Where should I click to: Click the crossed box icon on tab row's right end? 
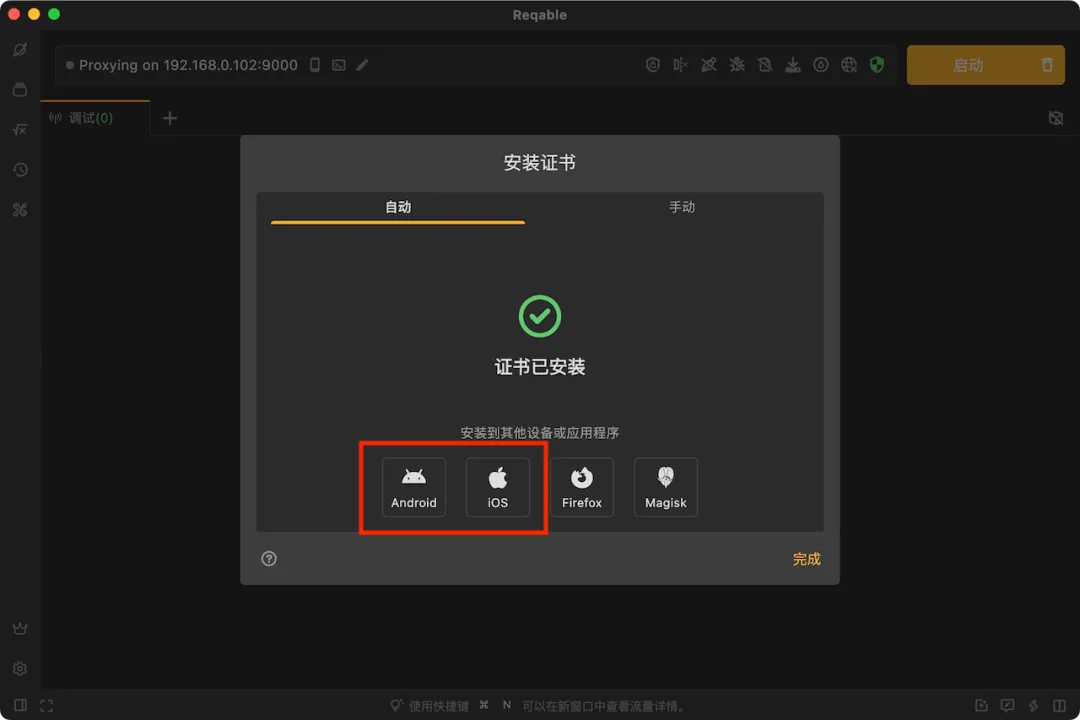(x=1055, y=118)
